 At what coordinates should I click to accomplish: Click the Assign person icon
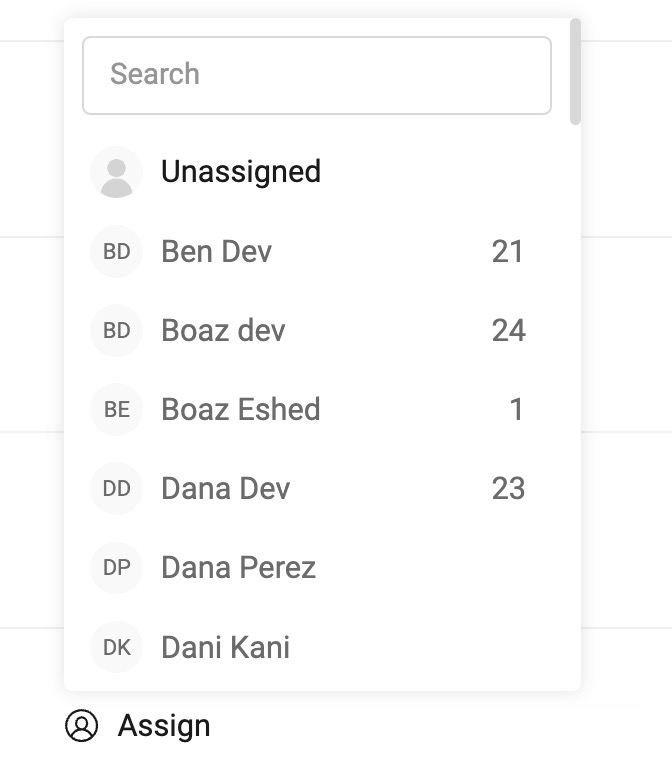point(81,725)
